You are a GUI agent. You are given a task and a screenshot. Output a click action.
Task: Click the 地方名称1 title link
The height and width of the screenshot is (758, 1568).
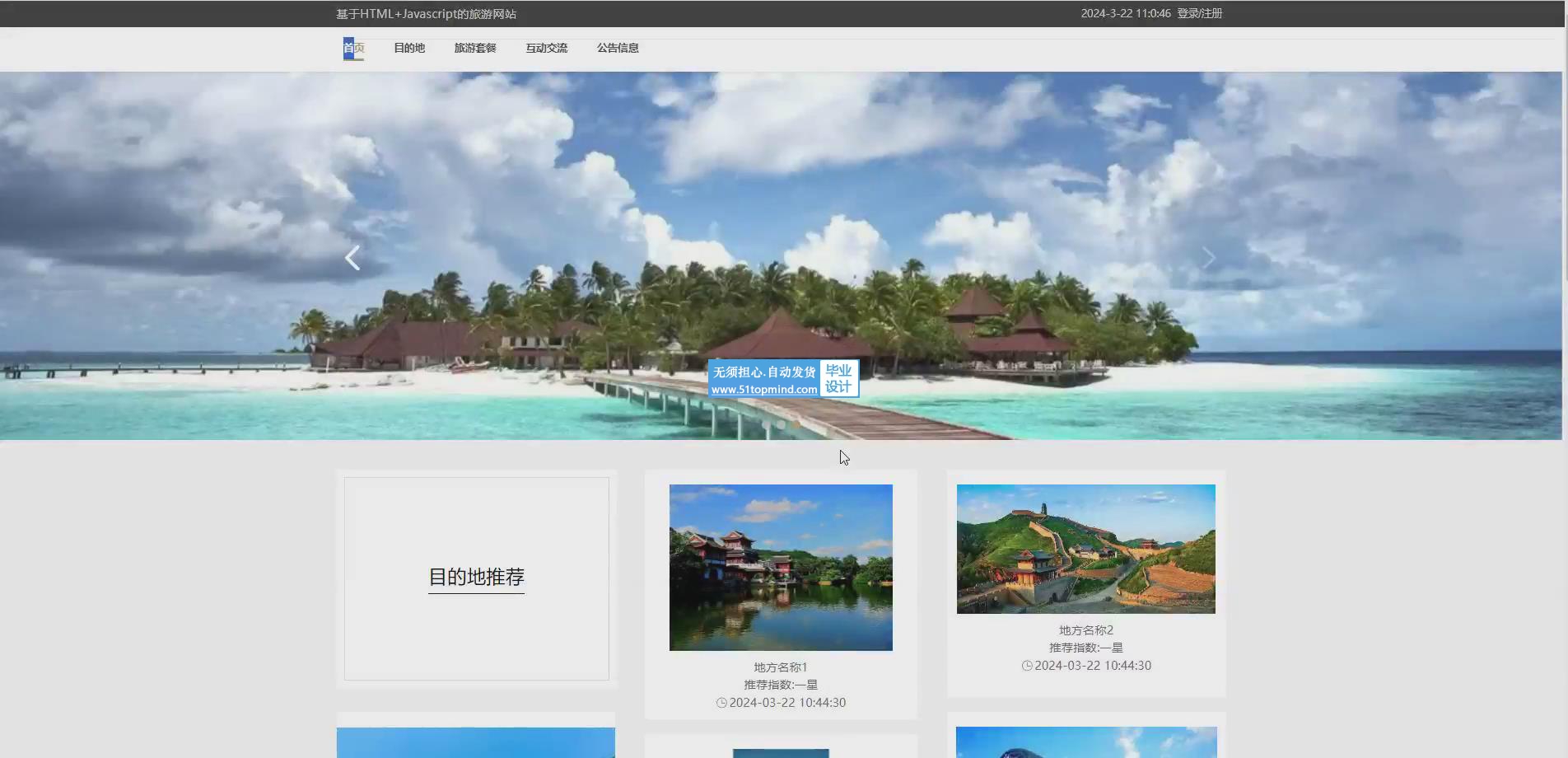(x=781, y=667)
